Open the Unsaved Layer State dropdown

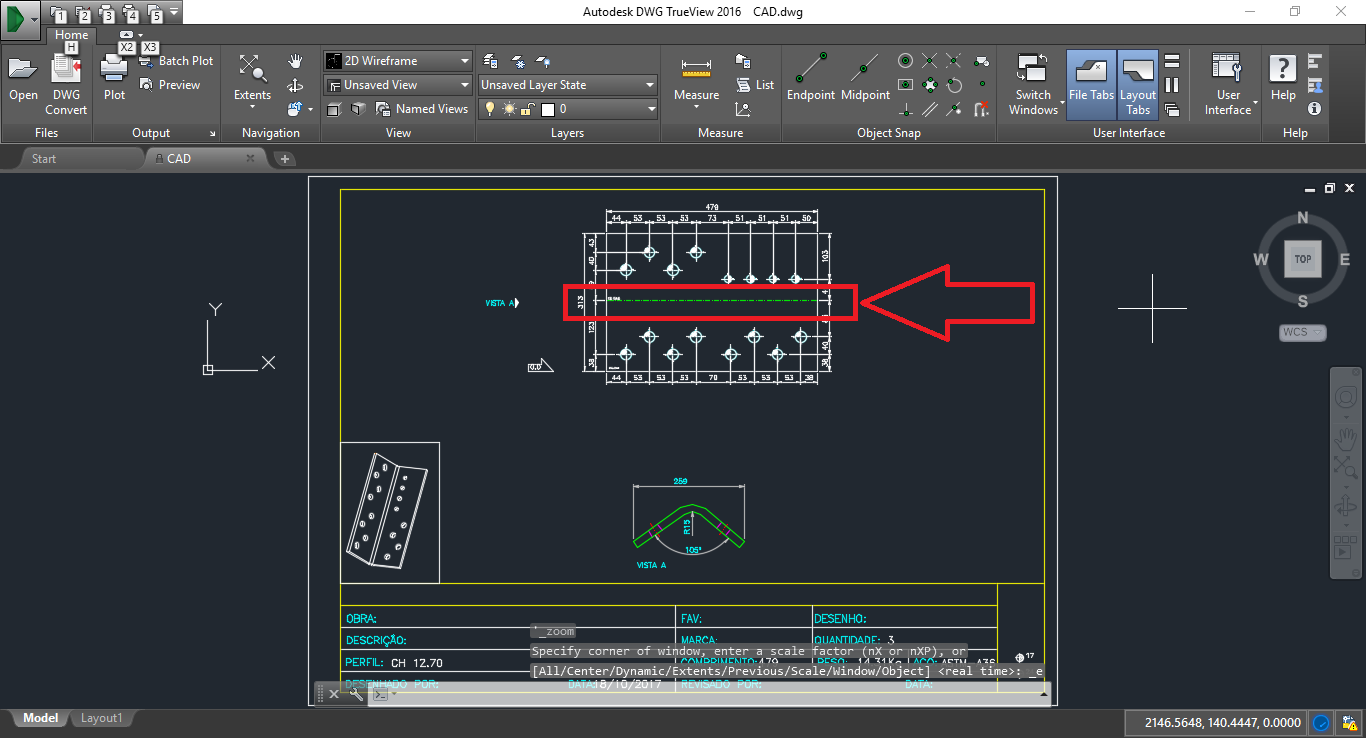coord(650,85)
